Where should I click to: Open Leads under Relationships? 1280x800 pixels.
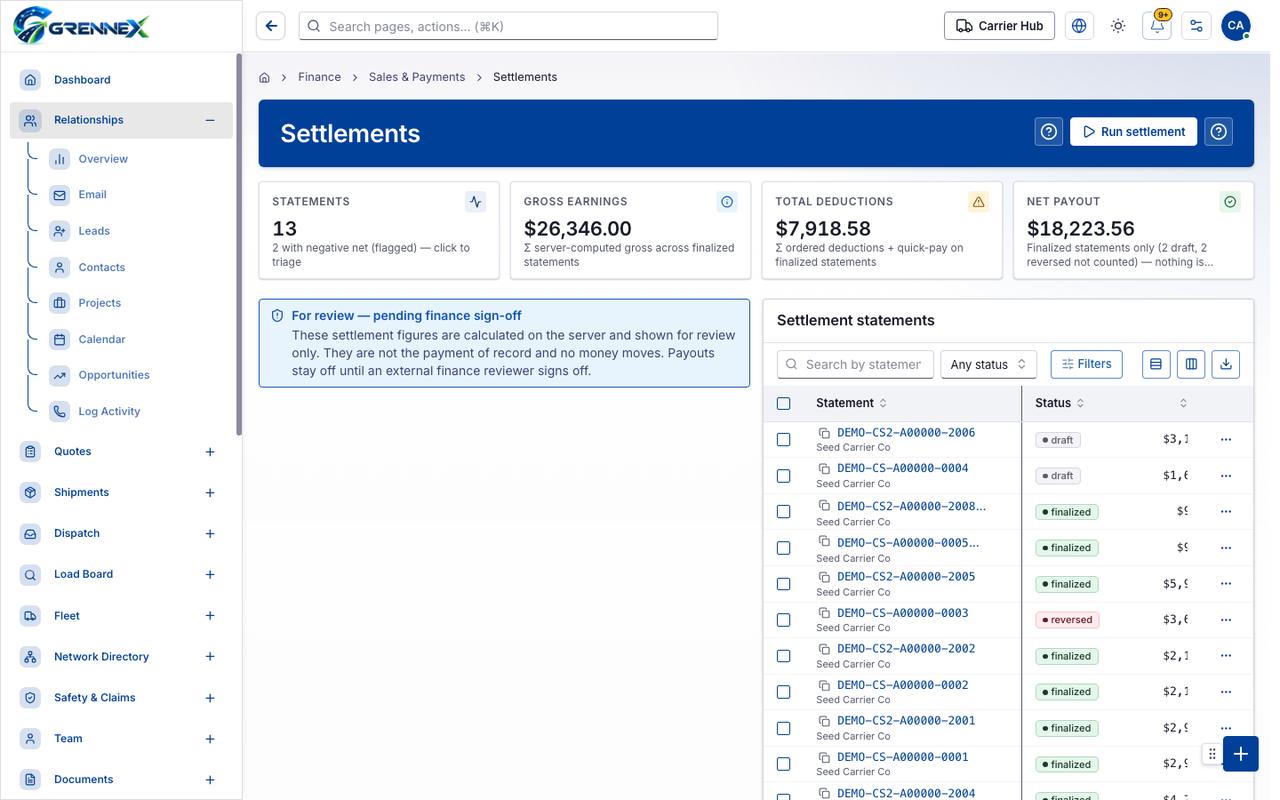pos(94,231)
